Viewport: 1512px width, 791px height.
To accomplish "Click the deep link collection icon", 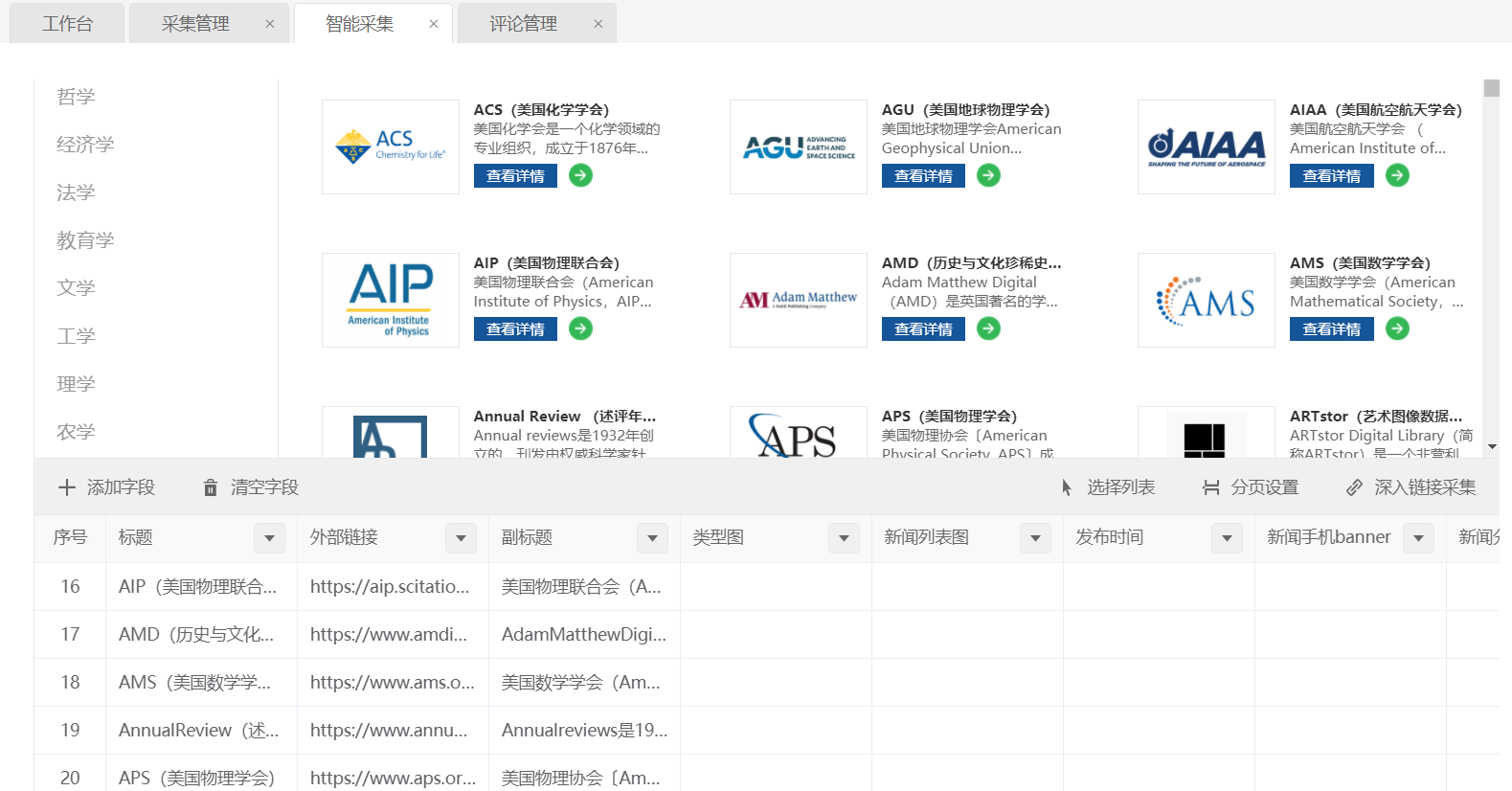I will coord(1354,487).
